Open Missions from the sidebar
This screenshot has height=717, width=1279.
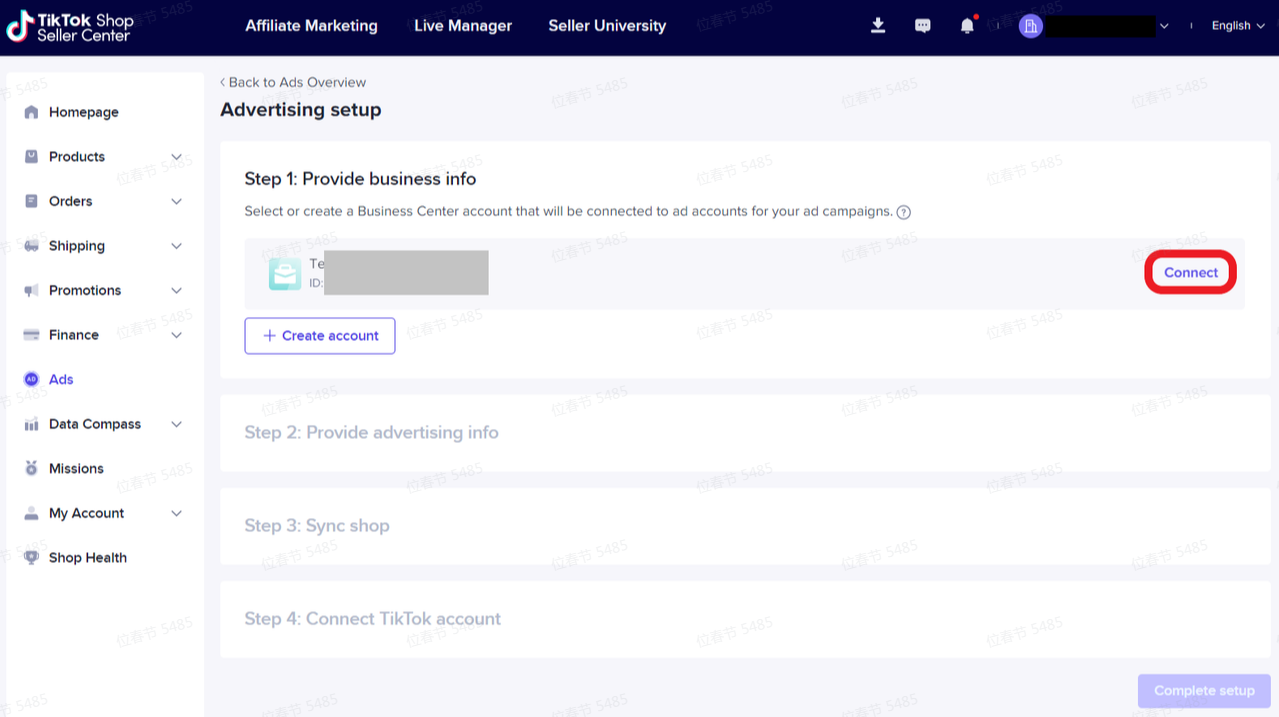pyautogui.click(x=76, y=469)
